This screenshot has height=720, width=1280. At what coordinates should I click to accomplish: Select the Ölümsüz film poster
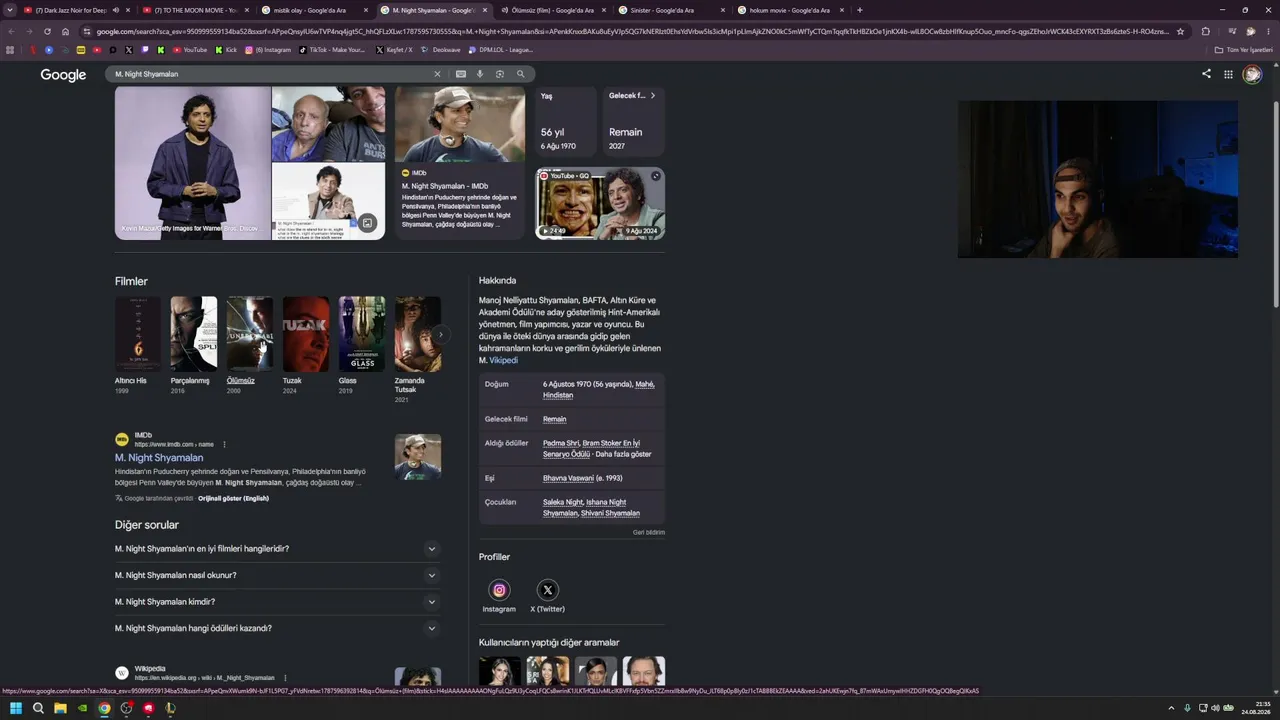click(250, 334)
